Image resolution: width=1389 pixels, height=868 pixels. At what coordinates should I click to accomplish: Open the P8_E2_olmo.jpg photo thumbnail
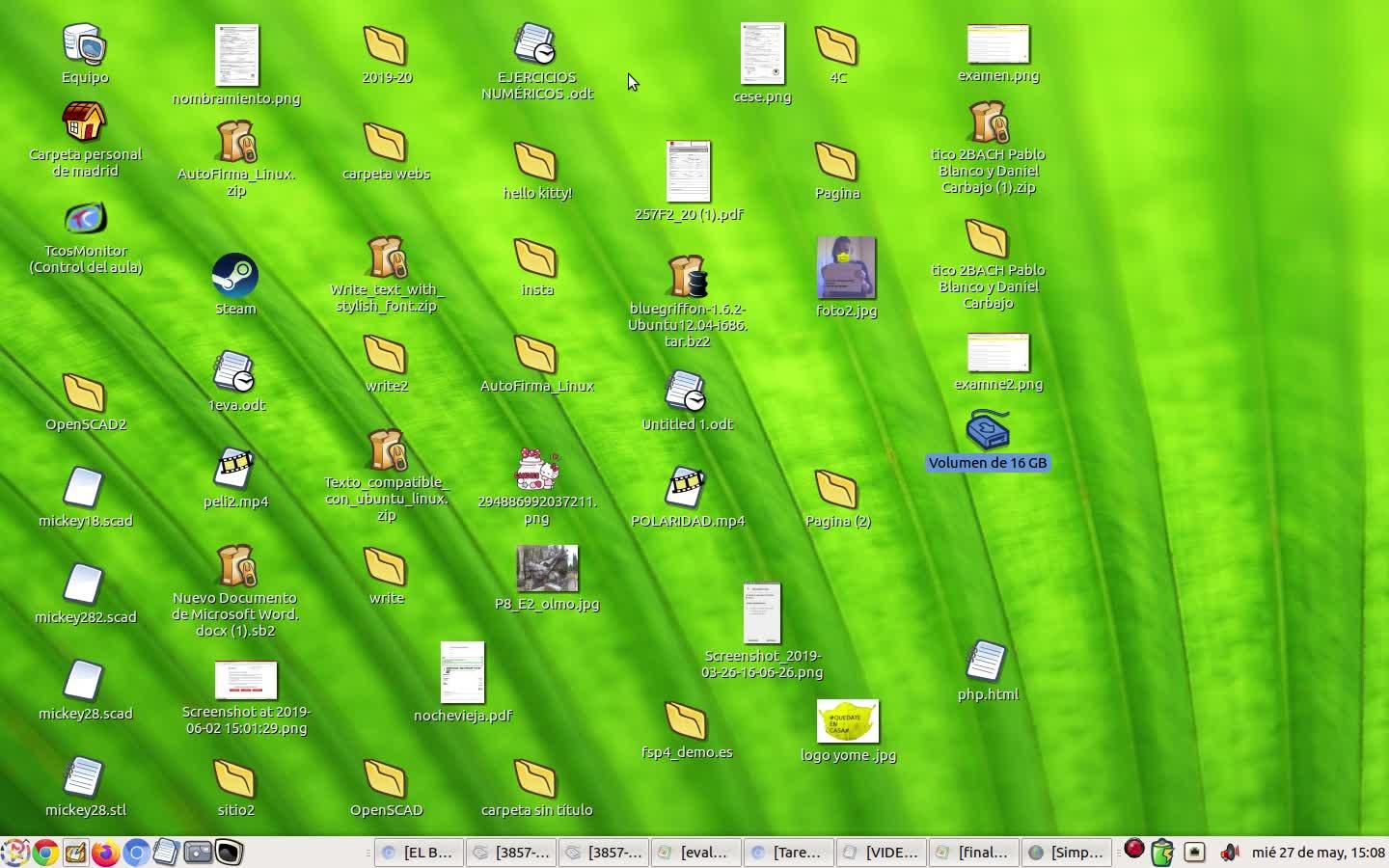(547, 568)
